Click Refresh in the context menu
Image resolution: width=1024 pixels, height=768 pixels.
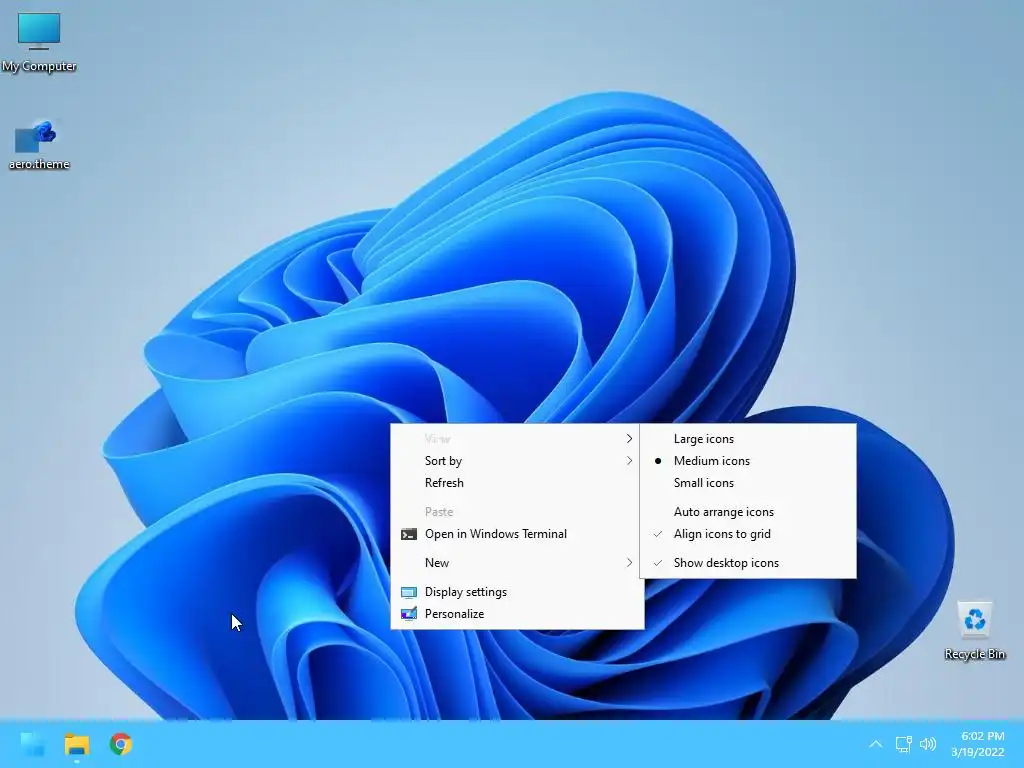pyautogui.click(x=517, y=483)
